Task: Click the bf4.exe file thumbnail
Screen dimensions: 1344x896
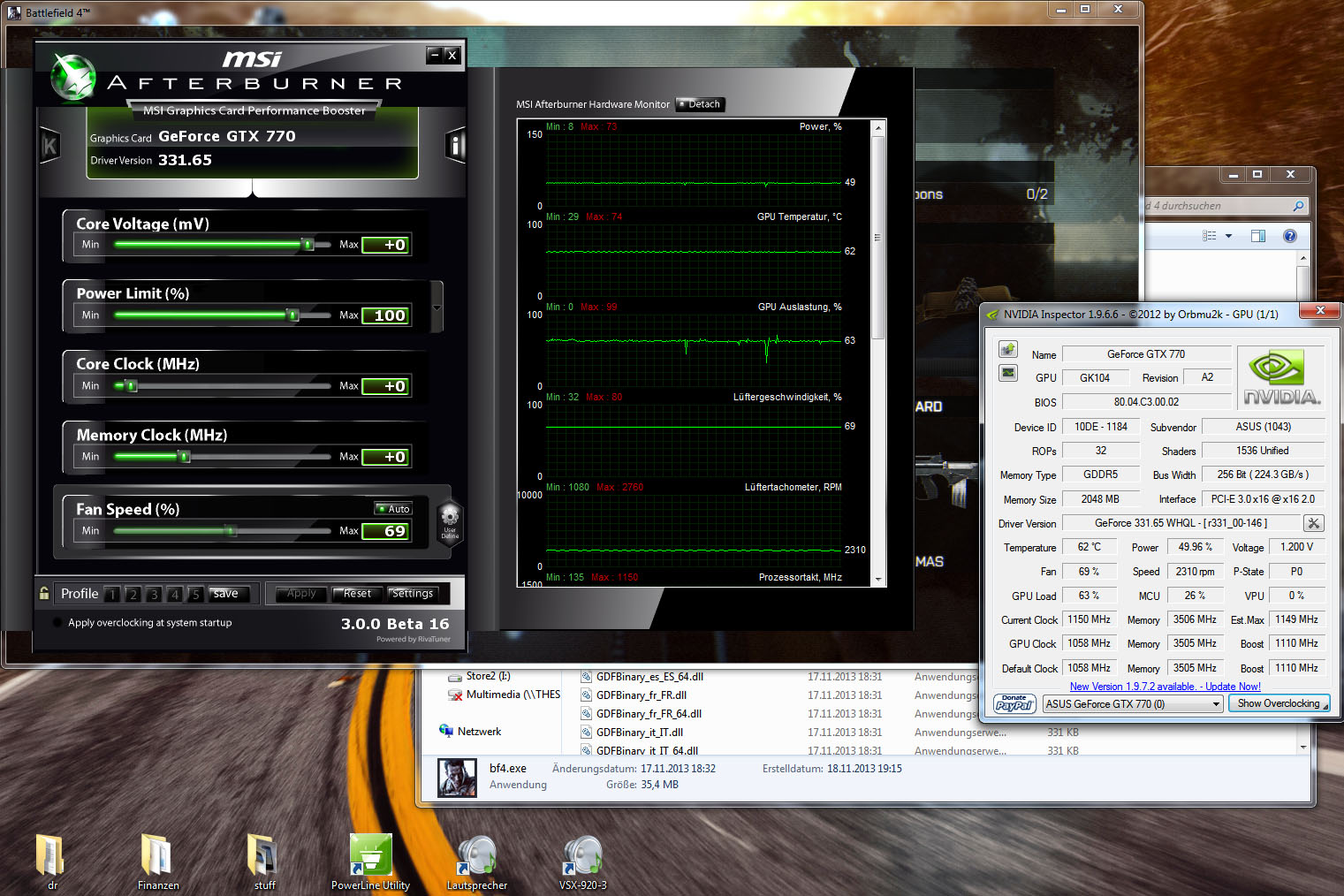Action: 457,778
